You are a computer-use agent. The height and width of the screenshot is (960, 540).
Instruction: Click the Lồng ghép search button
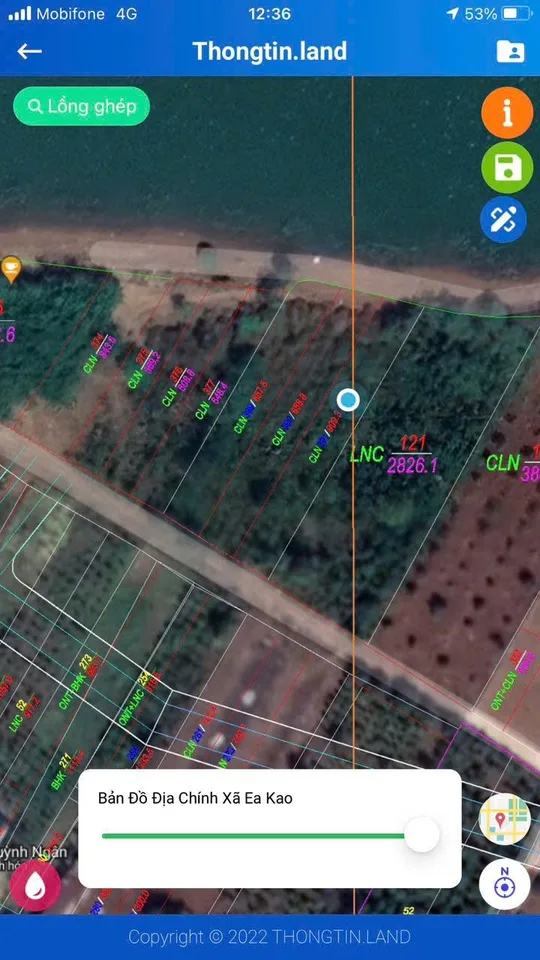[81, 106]
